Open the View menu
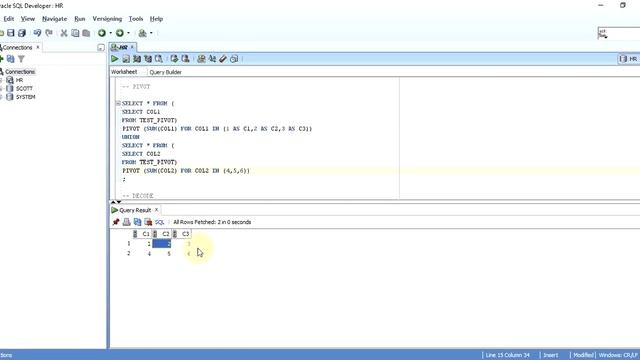The width and height of the screenshot is (640, 360). click(28, 19)
